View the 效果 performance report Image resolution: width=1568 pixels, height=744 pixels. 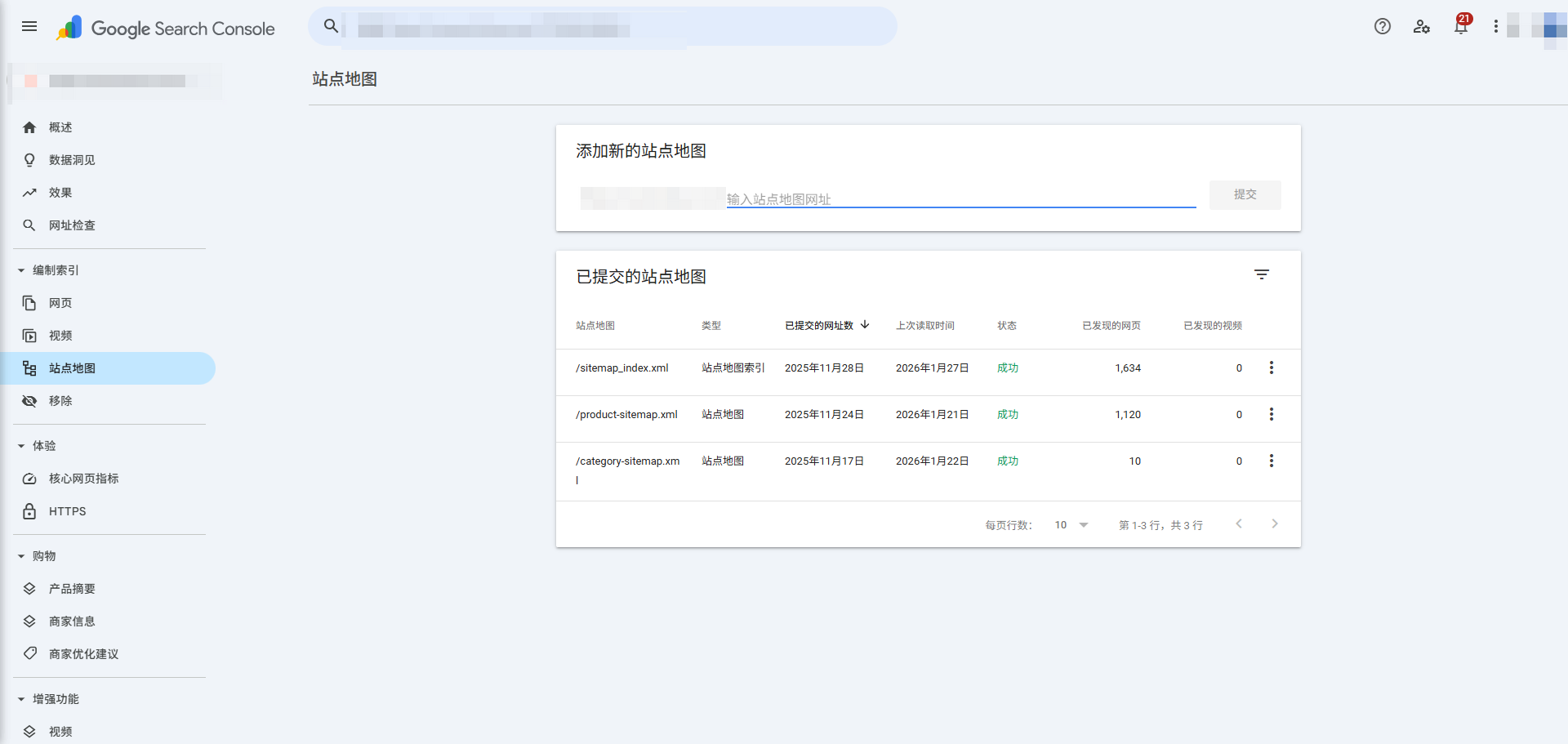59,193
